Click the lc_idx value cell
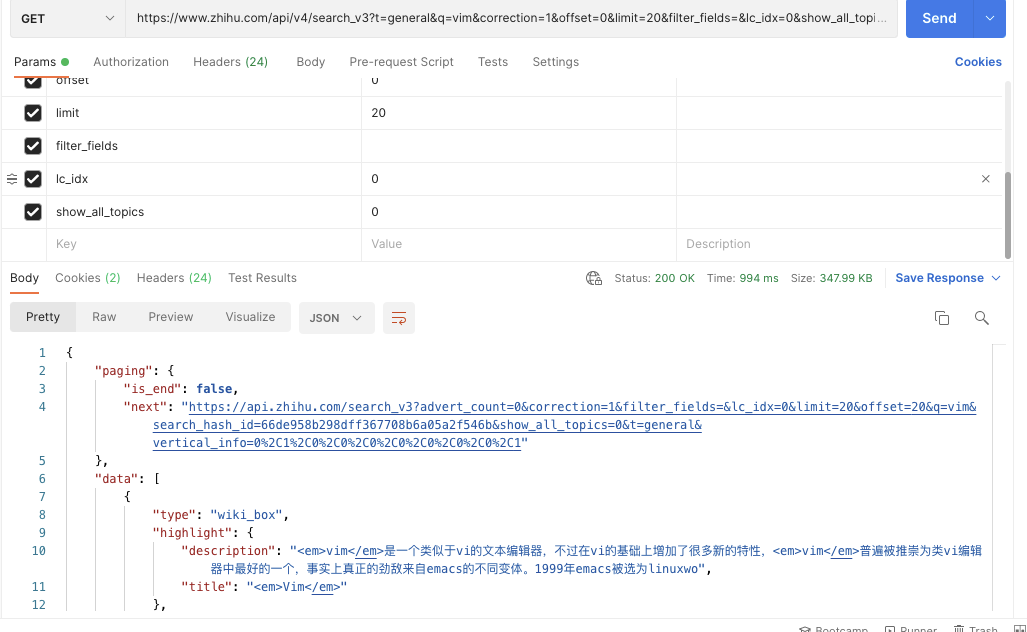The image size is (1027, 632). pos(519,179)
